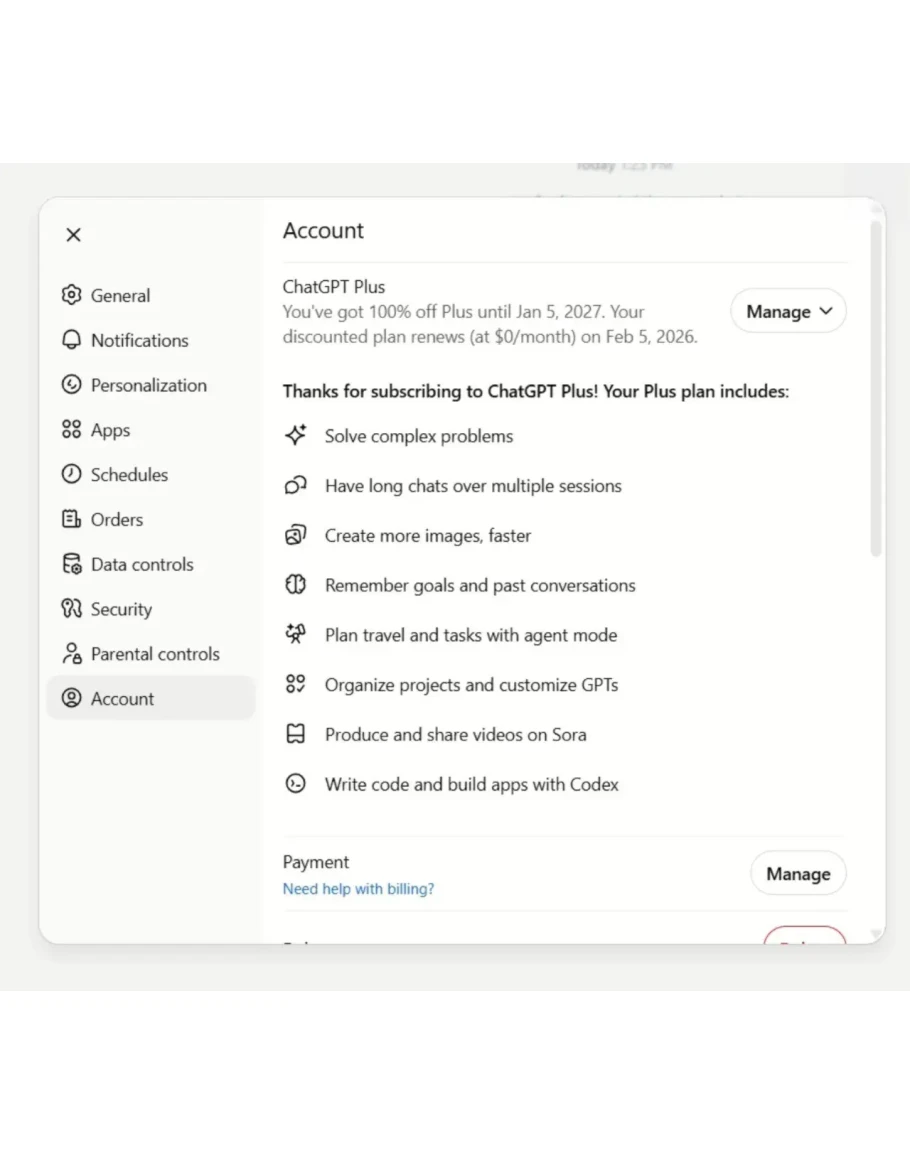Open the Orders tab
Screen dimensions: 910x1155
click(150, 519)
